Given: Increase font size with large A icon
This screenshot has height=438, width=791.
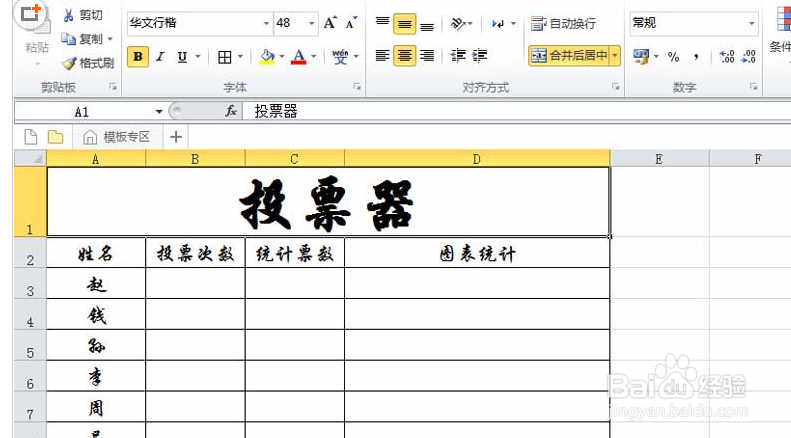Looking at the screenshot, I should click(330, 23).
